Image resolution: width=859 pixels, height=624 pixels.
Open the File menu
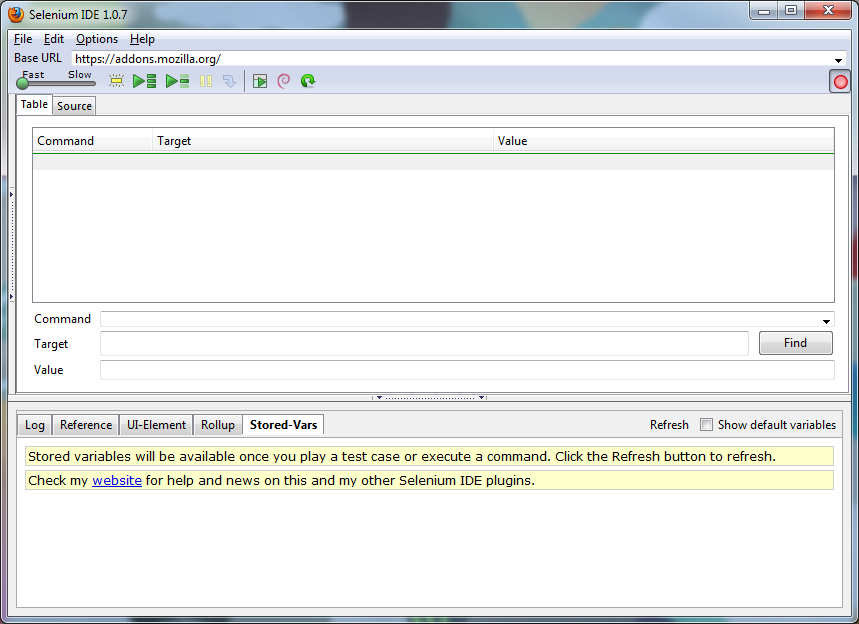(23, 39)
